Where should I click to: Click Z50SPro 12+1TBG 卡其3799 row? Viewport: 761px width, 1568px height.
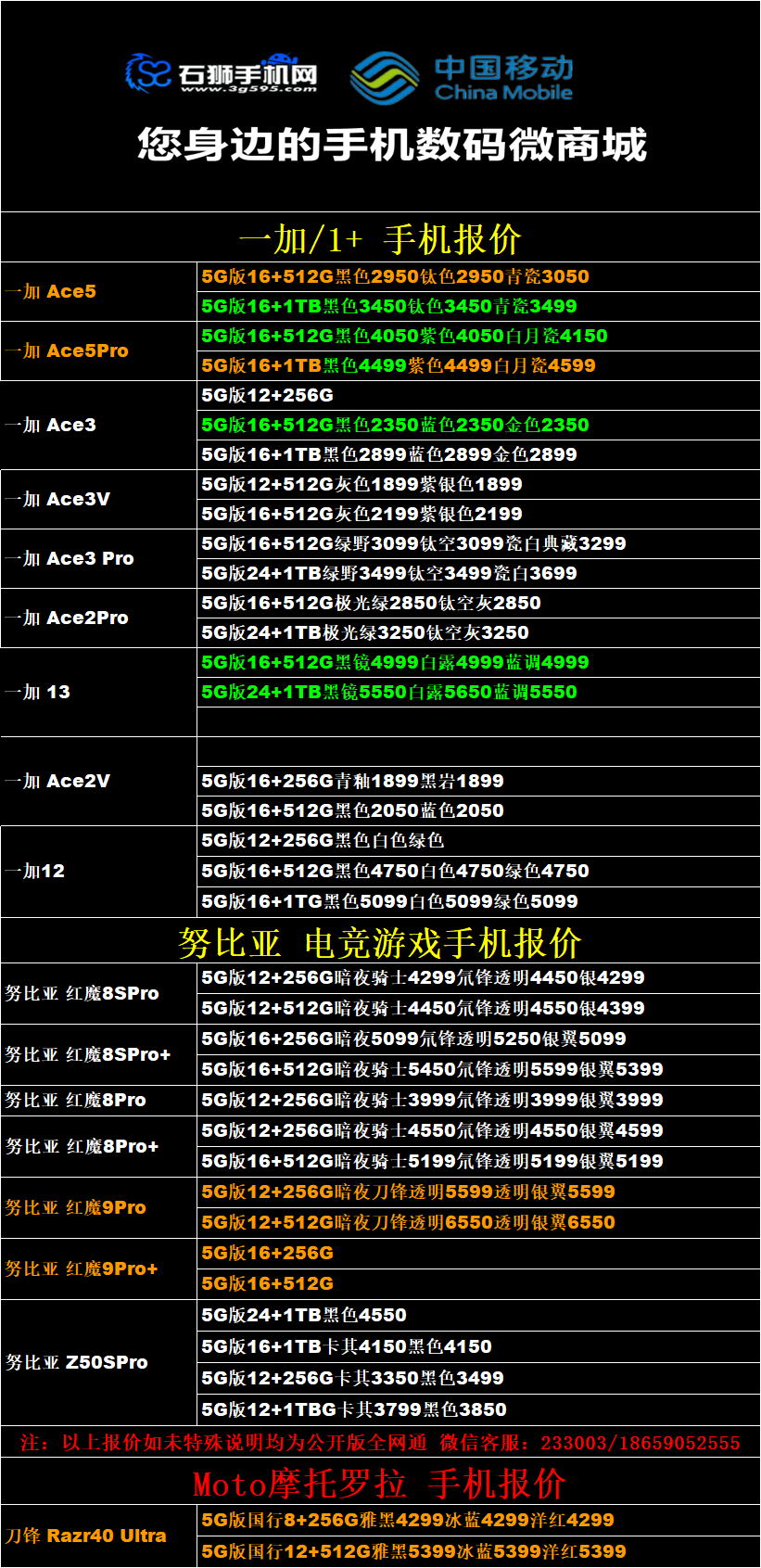pyautogui.click(x=478, y=1409)
